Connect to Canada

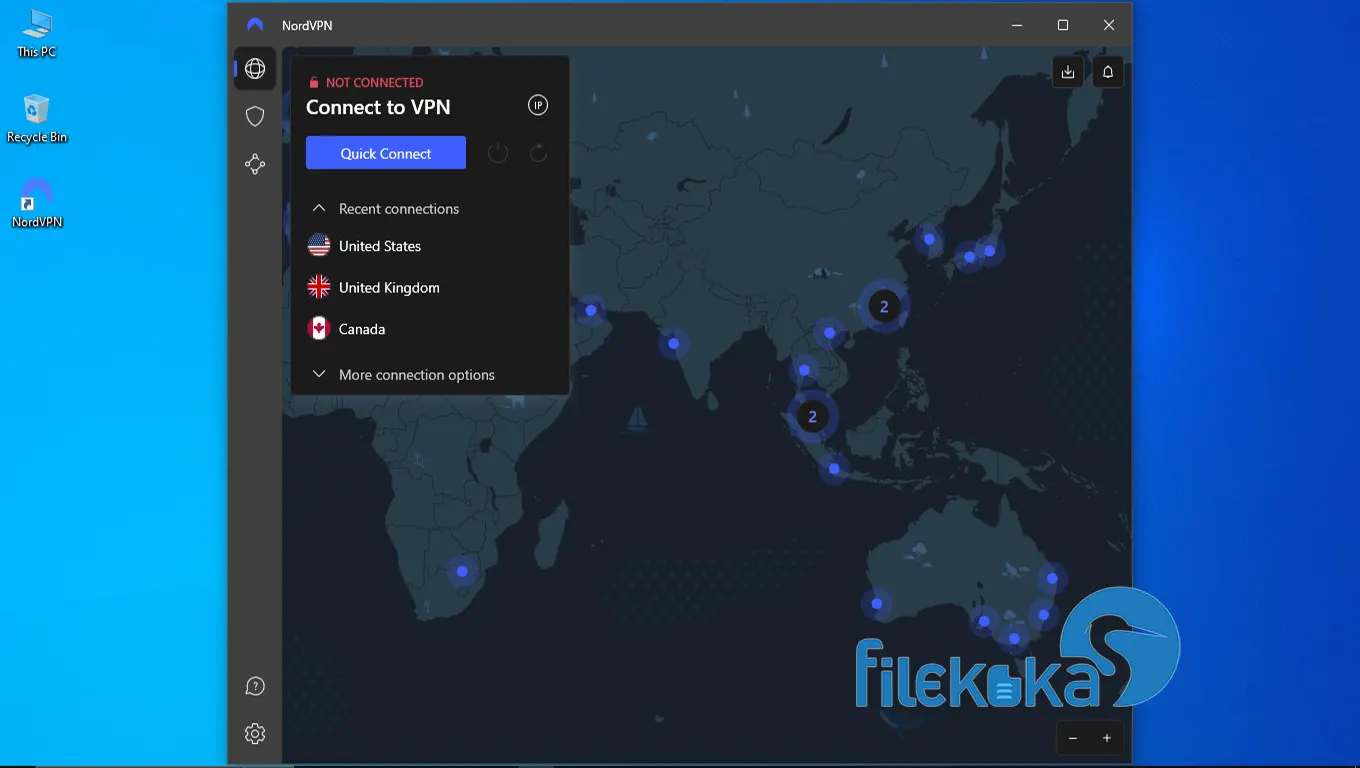[430, 329]
